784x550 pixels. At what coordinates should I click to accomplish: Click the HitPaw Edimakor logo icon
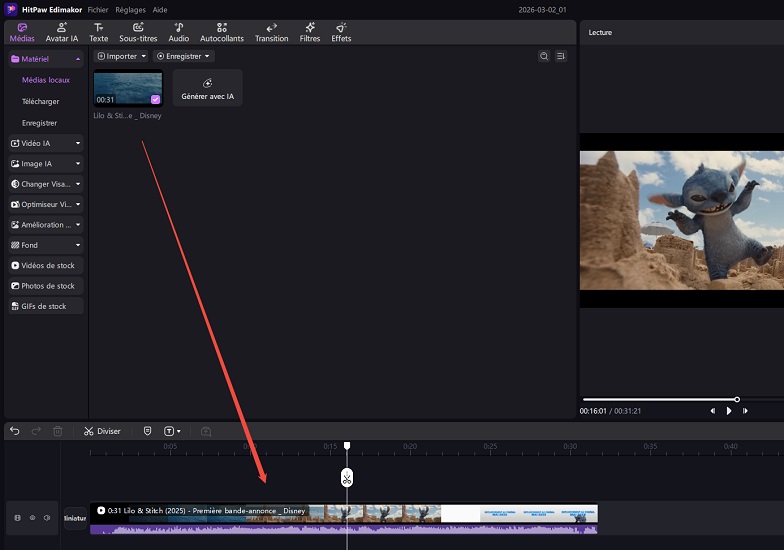pos(10,10)
